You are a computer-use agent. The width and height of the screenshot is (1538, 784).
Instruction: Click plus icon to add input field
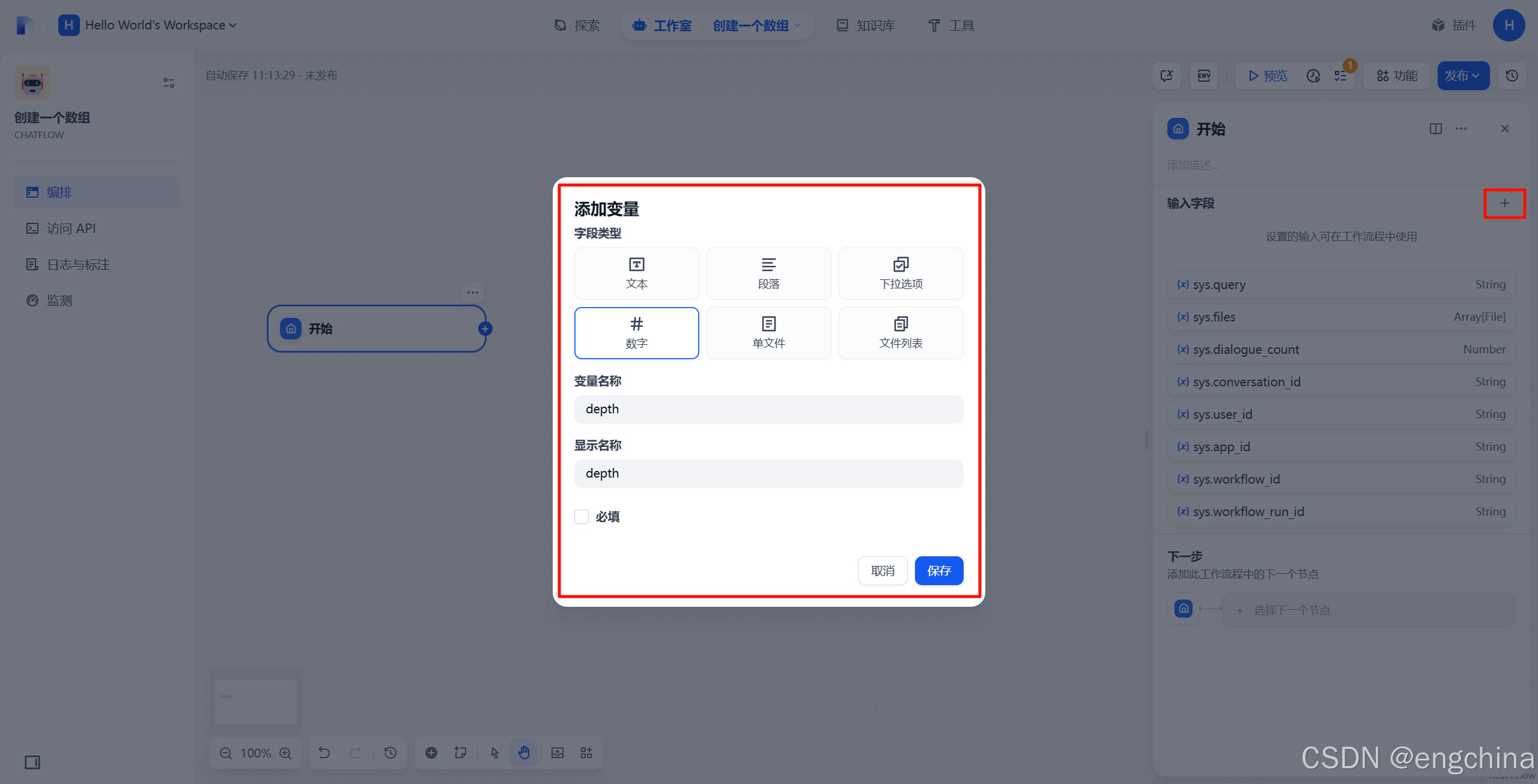[1504, 203]
